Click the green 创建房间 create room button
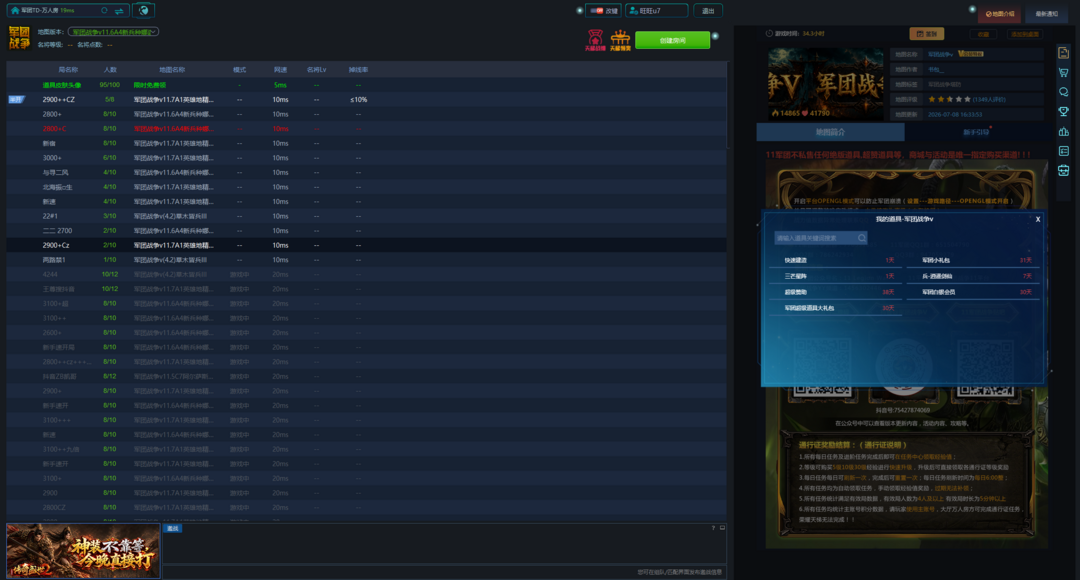This screenshot has width=1080, height=580. tap(672, 40)
